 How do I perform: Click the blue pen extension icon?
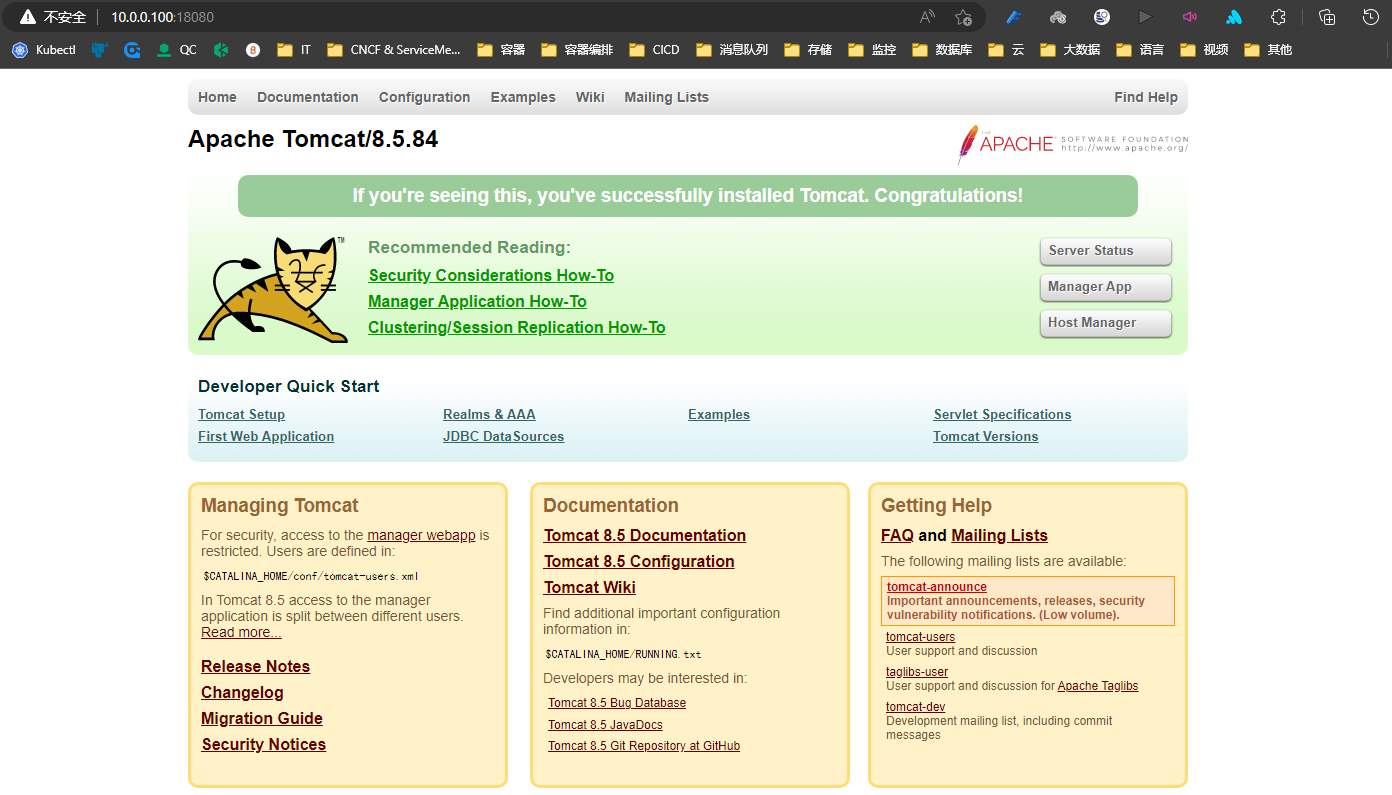[1013, 17]
